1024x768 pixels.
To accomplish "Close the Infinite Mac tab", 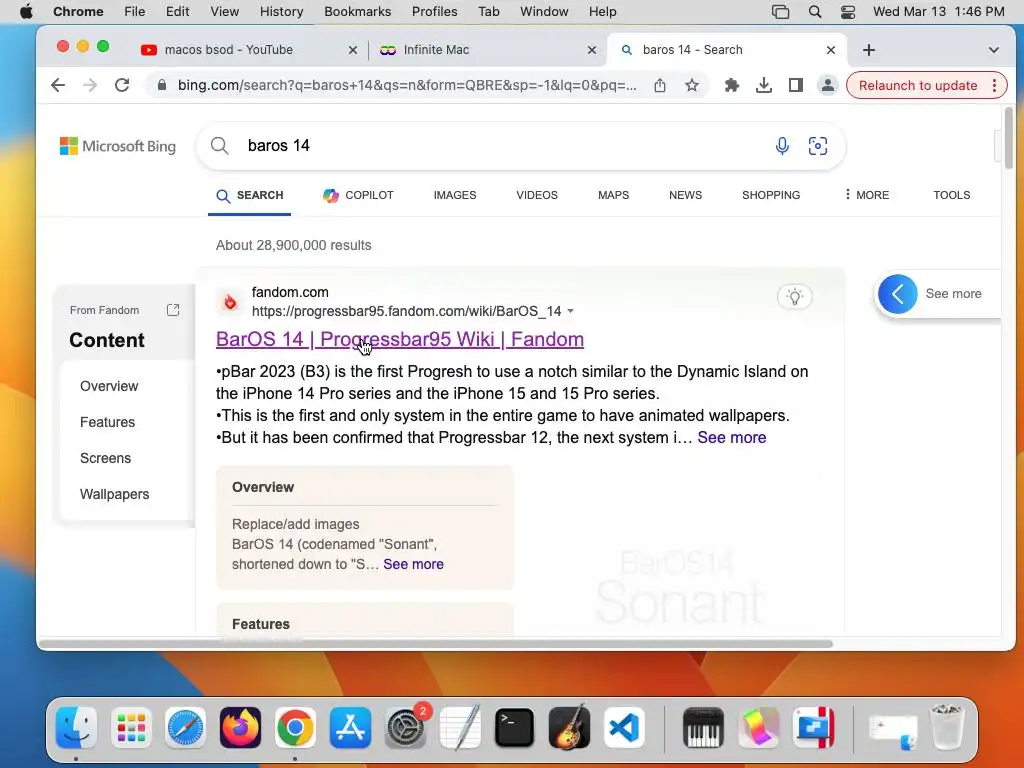I will pos(592,50).
